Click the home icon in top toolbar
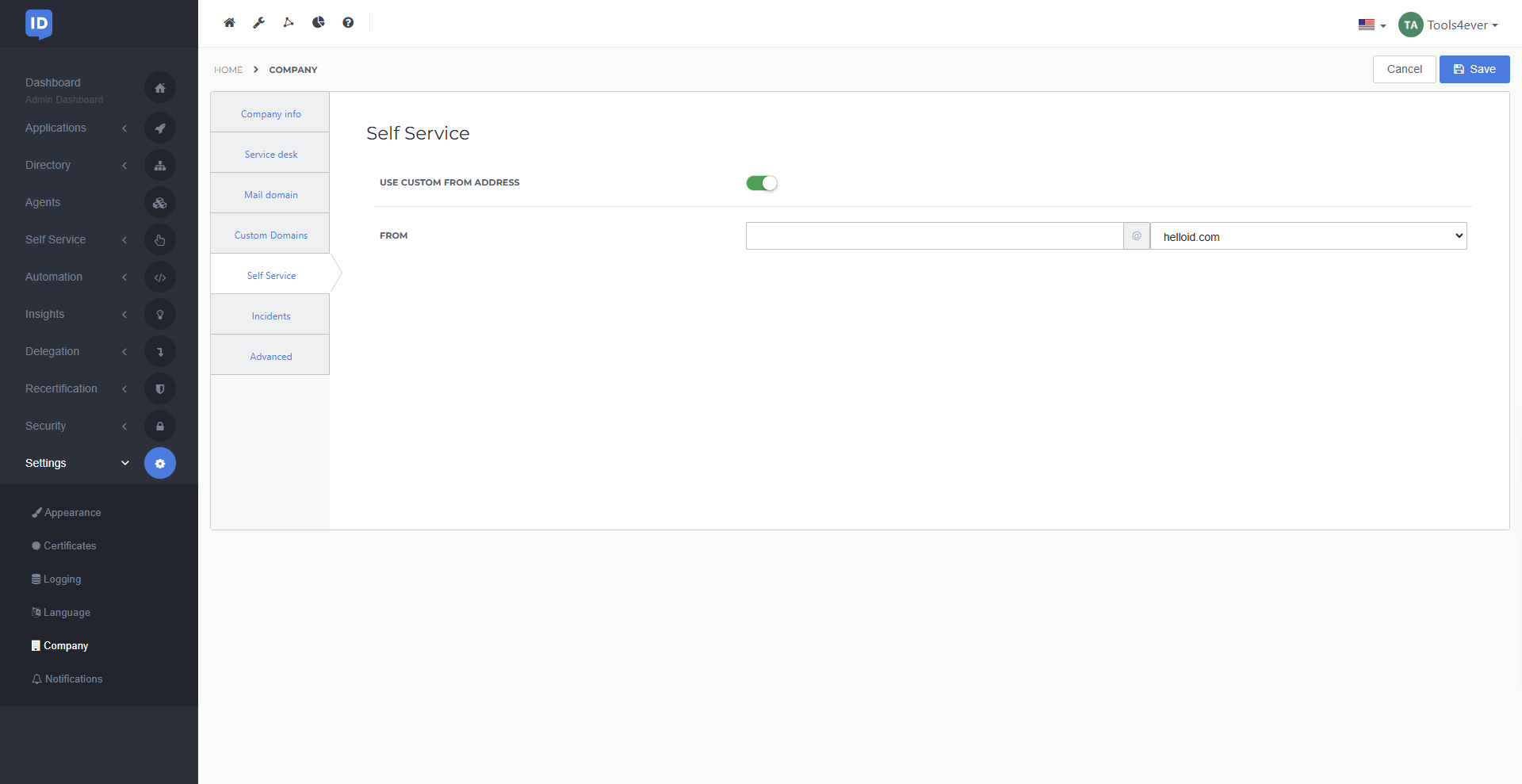This screenshot has height=784, width=1522. click(x=229, y=22)
